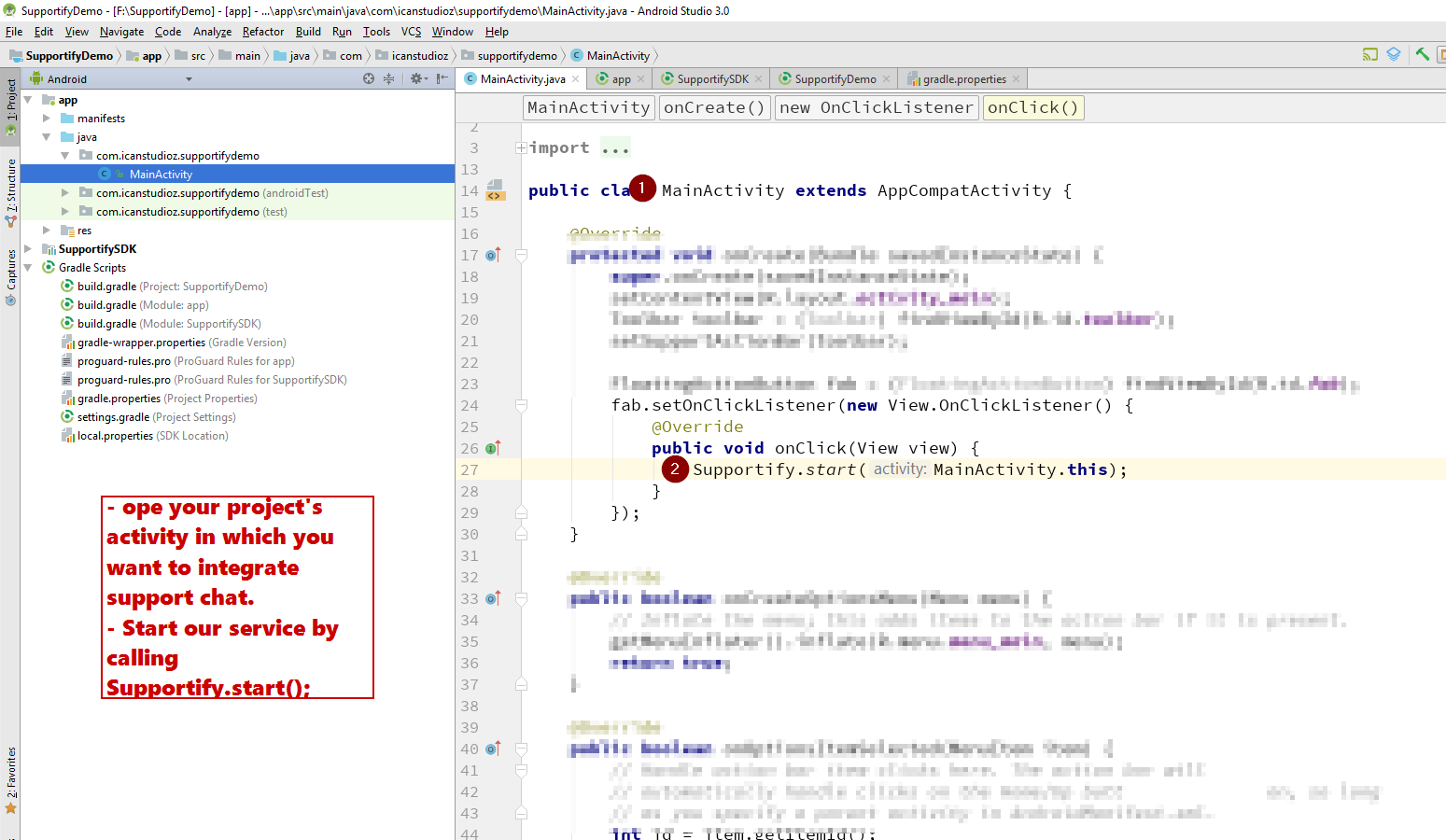1446x840 pixels.
Task: Close the SupportifySDK editor tab
Action: tap(758, 79)
